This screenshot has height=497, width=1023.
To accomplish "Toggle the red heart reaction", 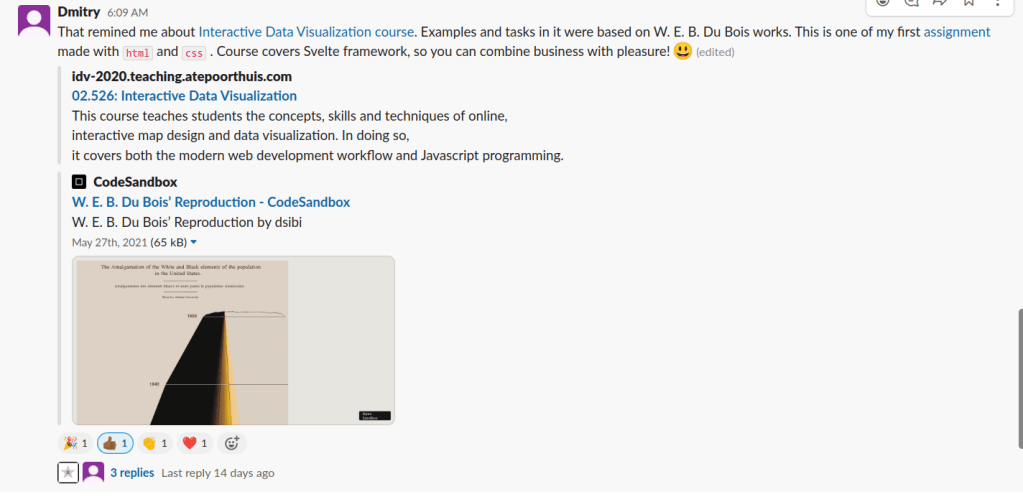I will (x=195, y=443).
